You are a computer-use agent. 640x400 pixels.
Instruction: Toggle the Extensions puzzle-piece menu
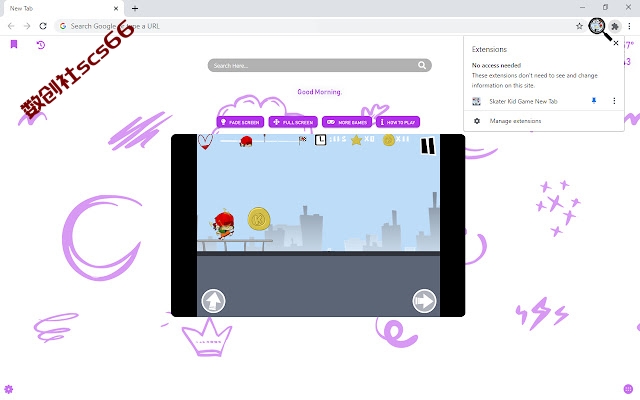(x=615, y=27)
